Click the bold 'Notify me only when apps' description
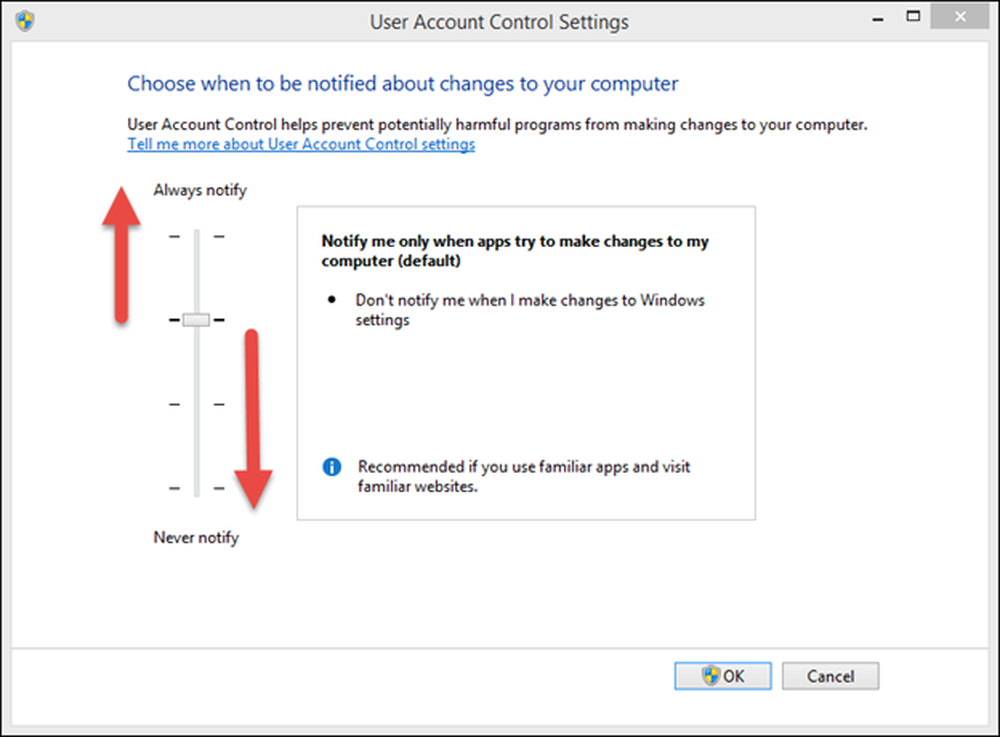The height and width of the screenshot is (737, 1000). click(x=515, y=251)
